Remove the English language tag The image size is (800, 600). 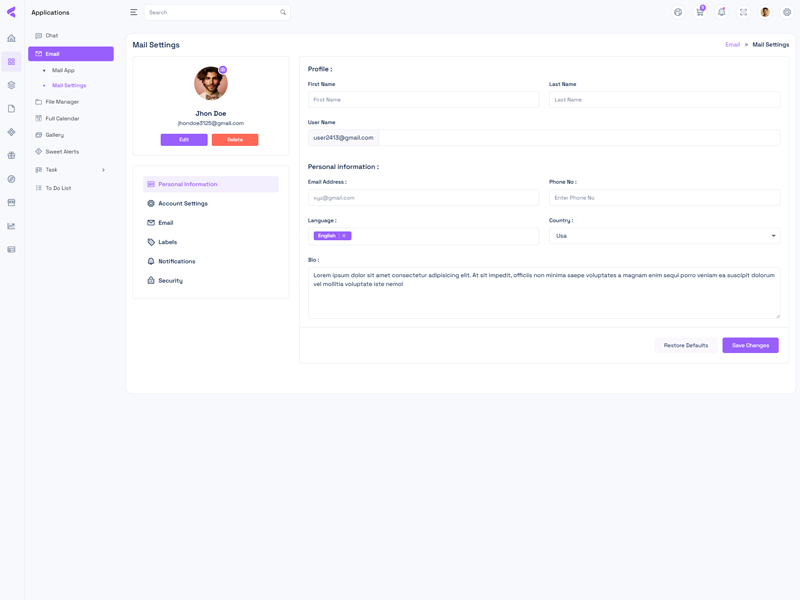tap(344, 236)
